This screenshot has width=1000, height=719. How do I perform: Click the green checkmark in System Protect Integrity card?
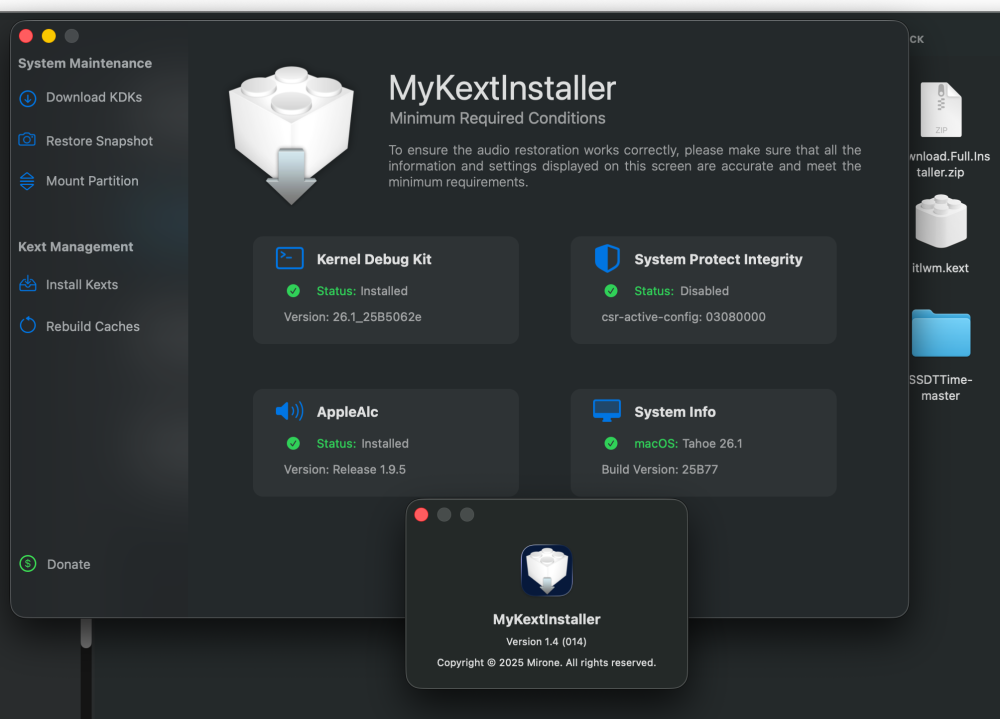611,291
